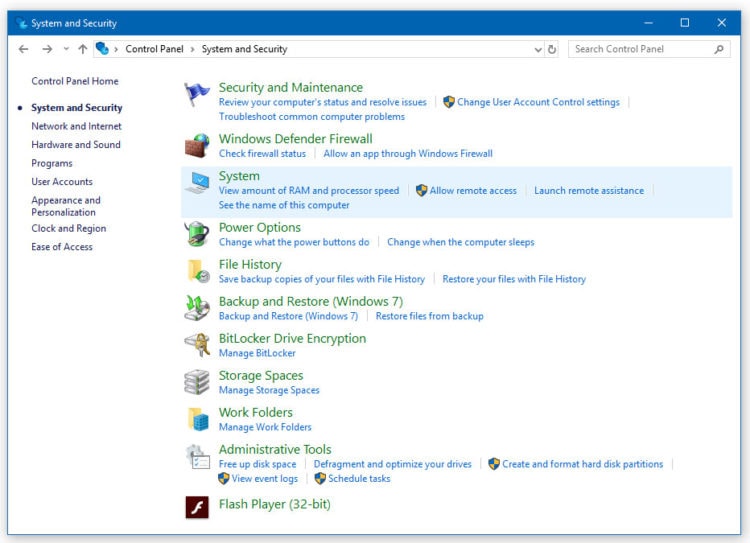Click the Search Control Panel field

(x=640, y=49)
